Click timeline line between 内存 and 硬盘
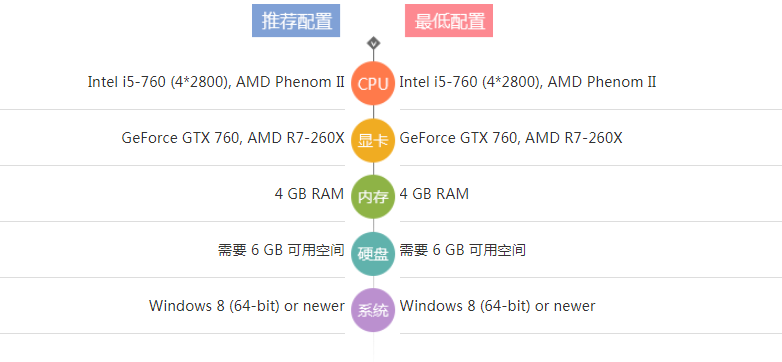This screenshot has height=362, width=782. click(x=373, y=225)
